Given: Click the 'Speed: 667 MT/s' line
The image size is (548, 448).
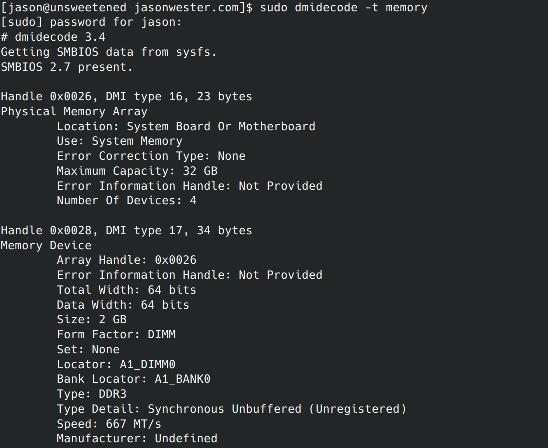Looking at the screenshot, I should 109,424.
